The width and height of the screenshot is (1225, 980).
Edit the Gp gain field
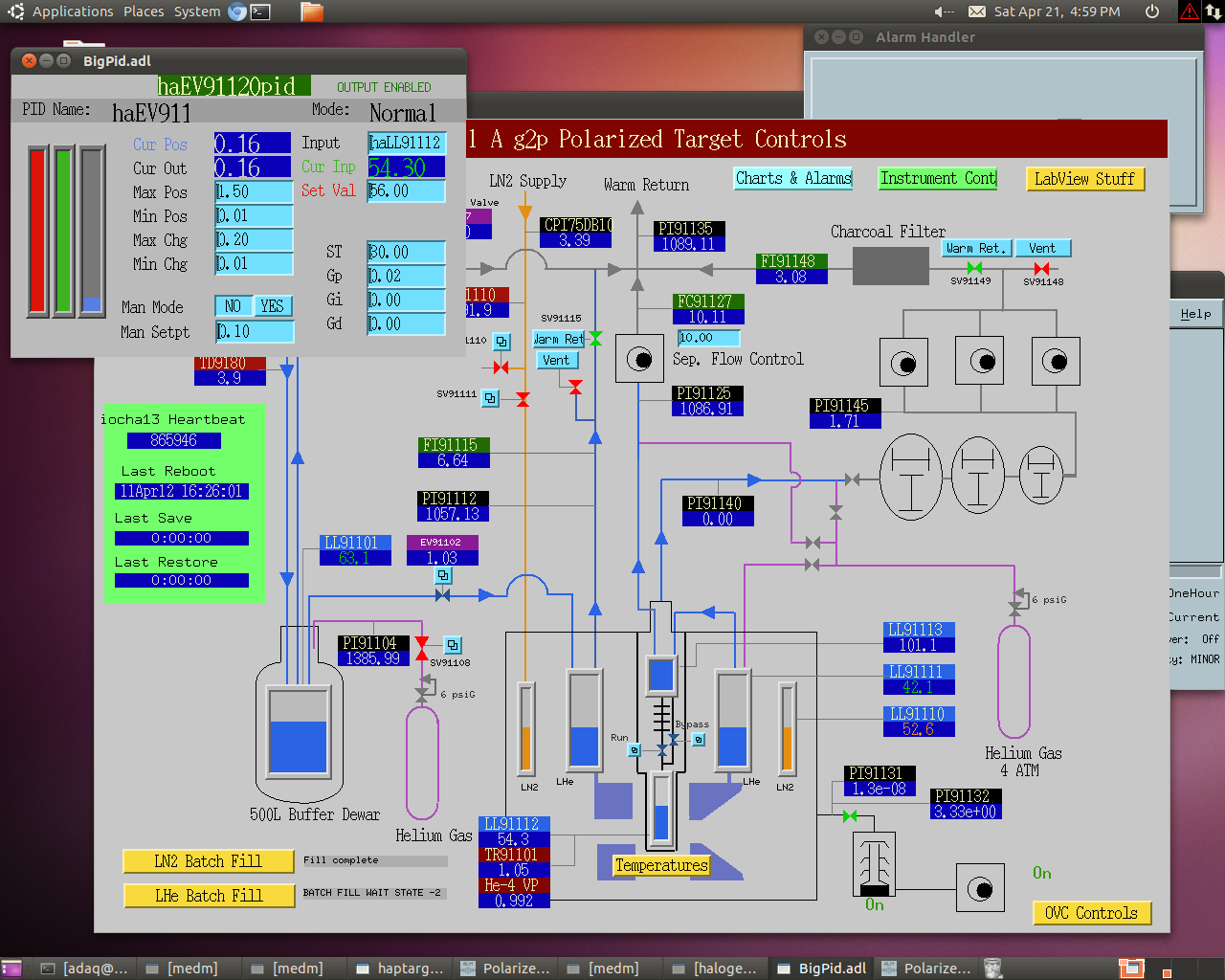pos(407,276)
